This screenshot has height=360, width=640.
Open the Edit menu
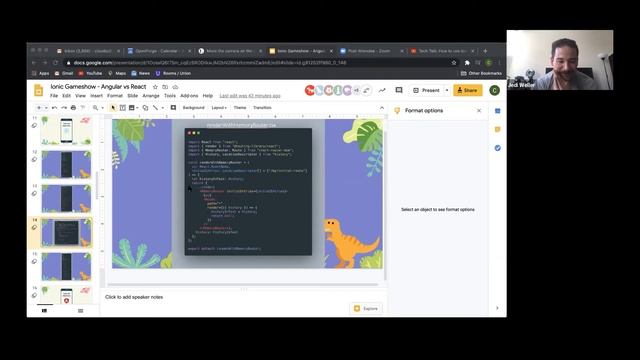[x=67, y=96]
